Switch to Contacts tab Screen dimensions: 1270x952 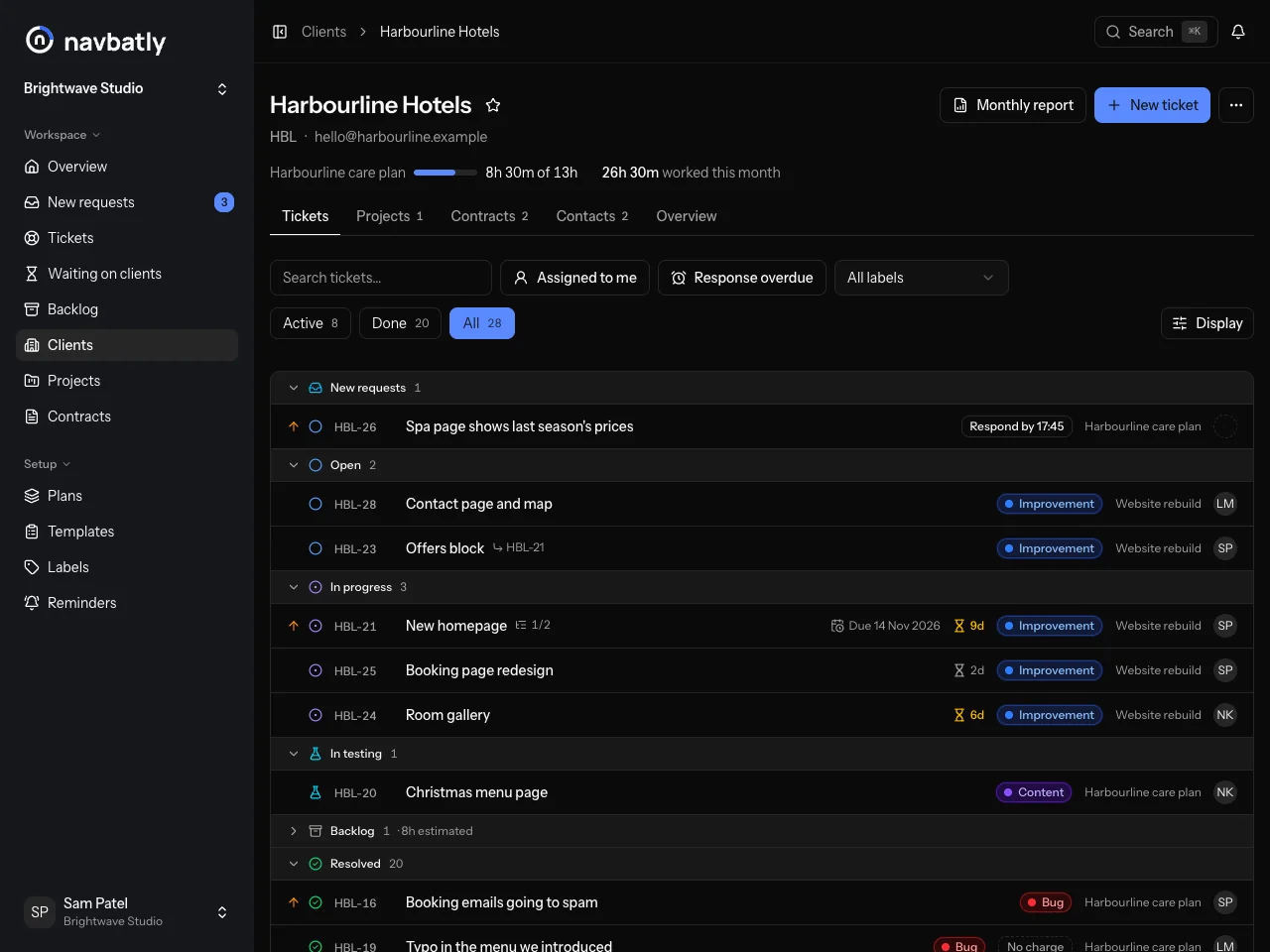pyautogui.click(x=592, y=216)
